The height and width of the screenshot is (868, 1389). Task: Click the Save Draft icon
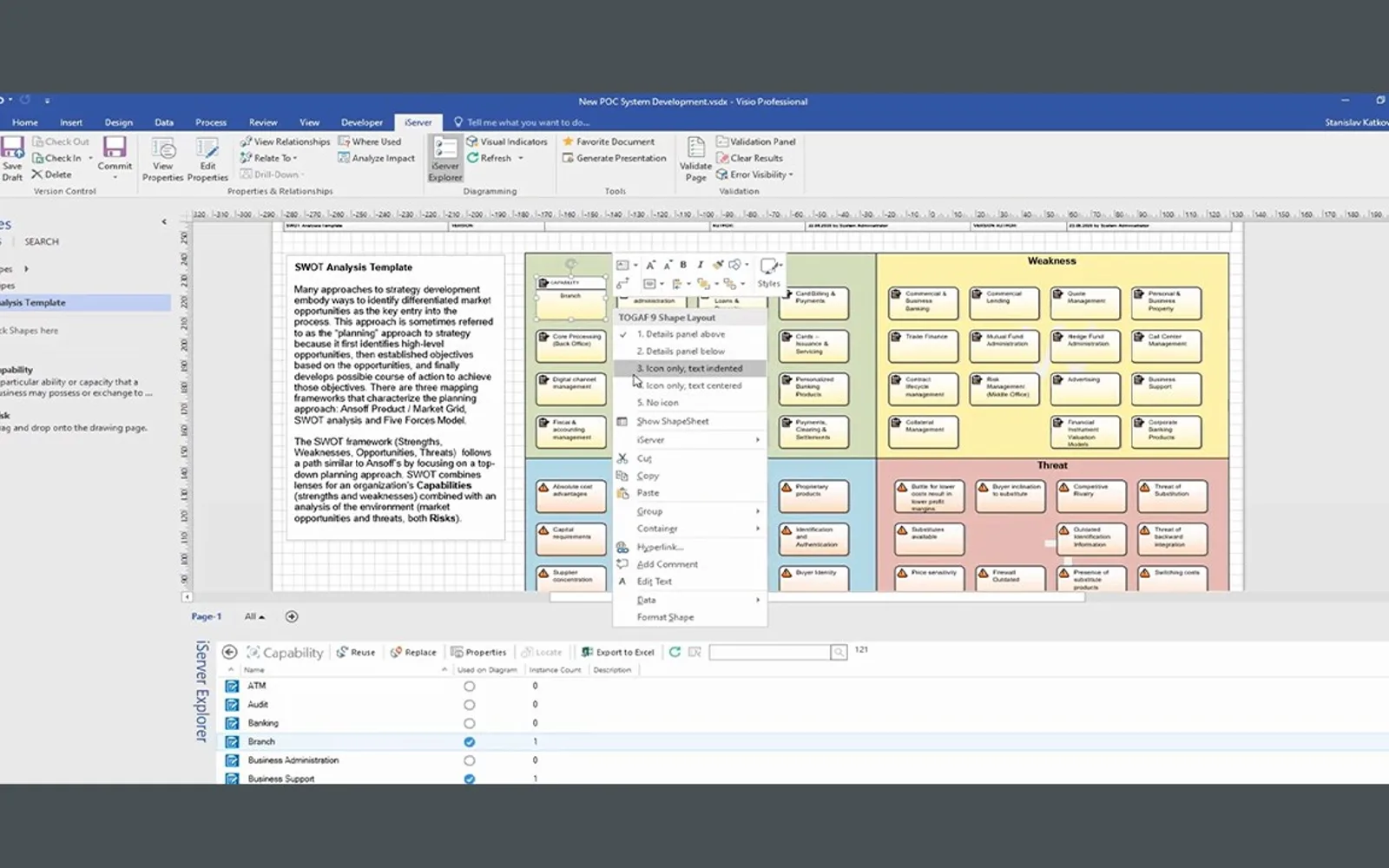(x=12, y=158)
